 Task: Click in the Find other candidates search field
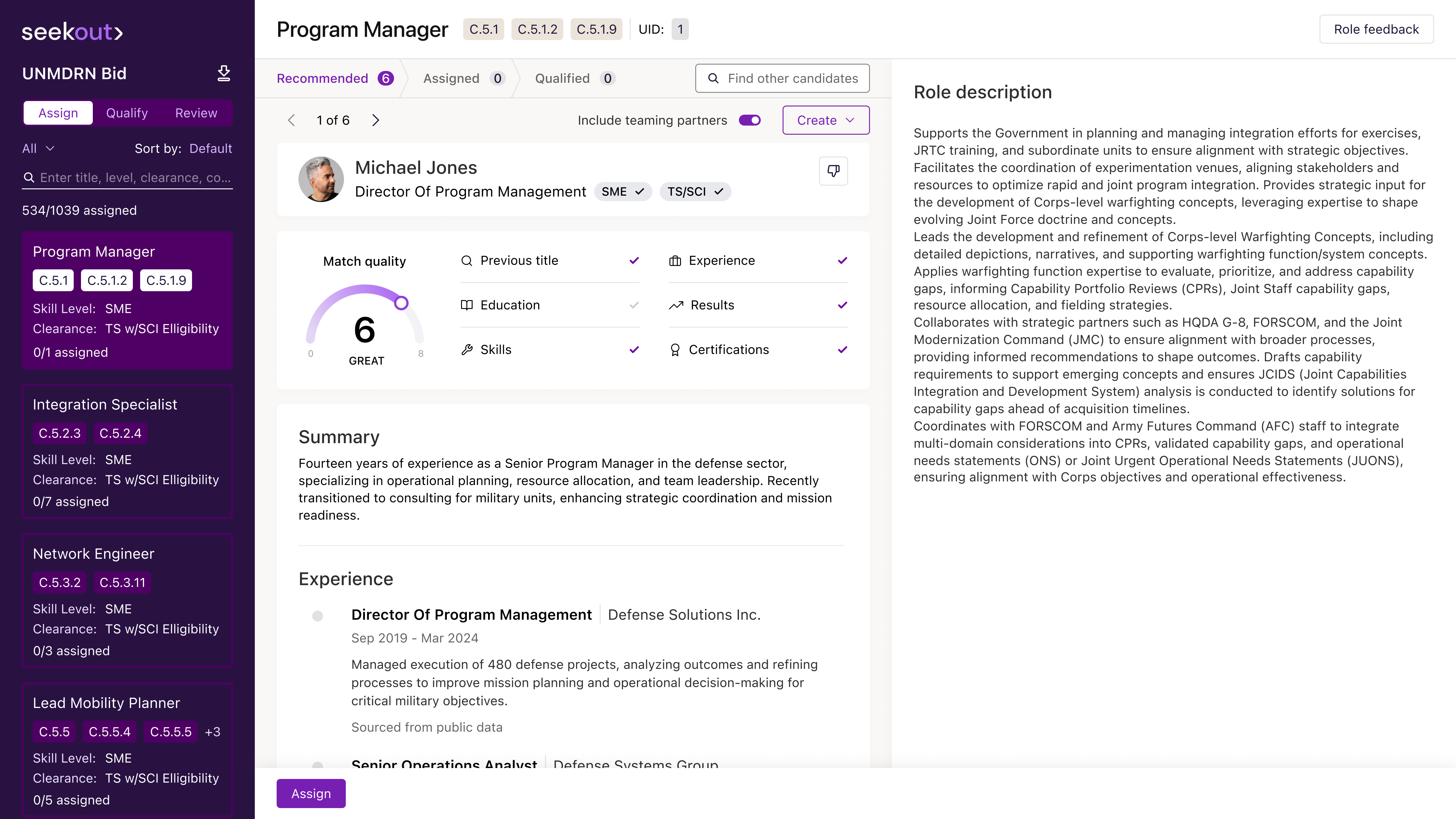click(782, 79)
